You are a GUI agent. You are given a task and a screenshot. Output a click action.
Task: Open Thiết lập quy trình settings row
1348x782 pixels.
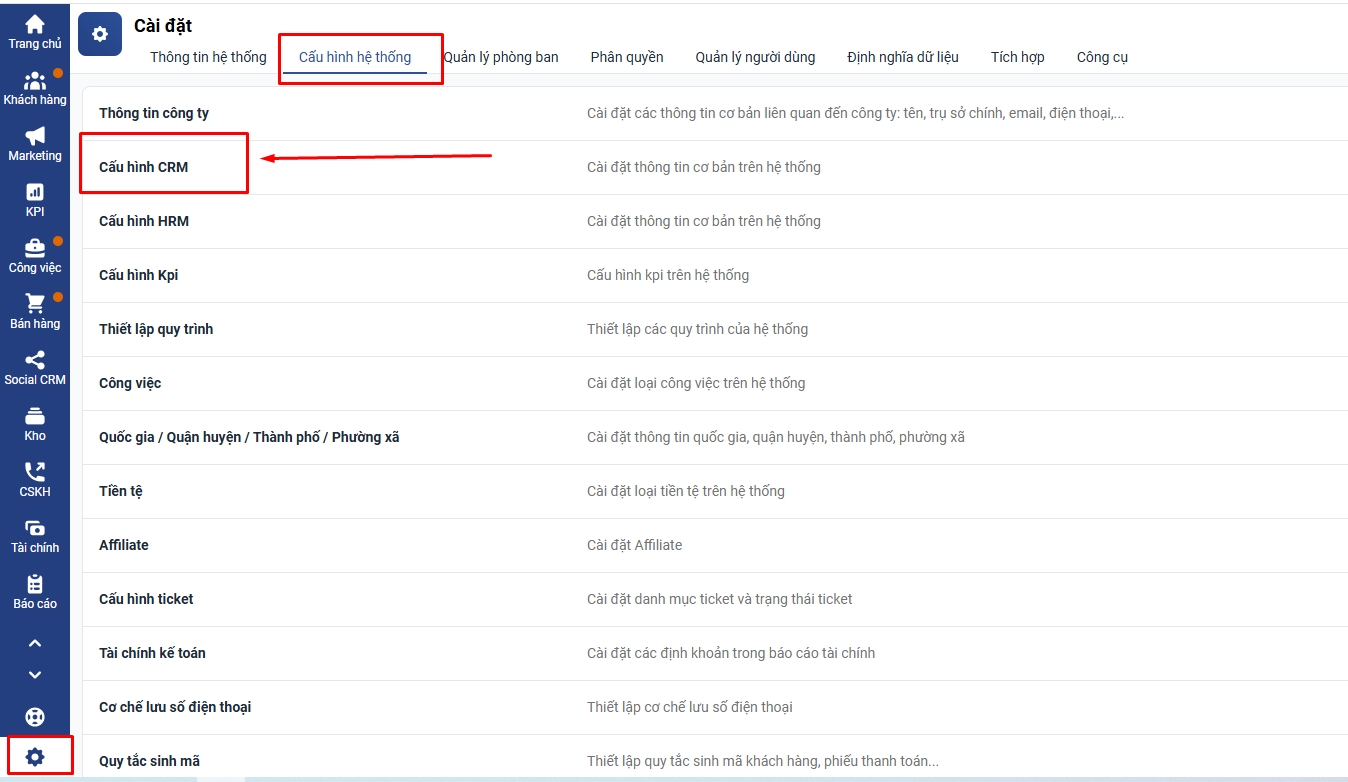coord(156,329)
